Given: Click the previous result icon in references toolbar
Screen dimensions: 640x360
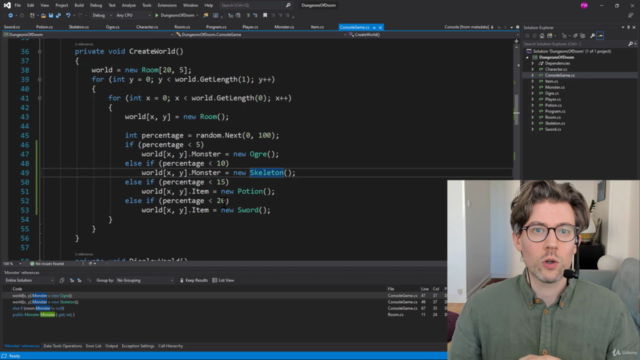Looking at the screenshot, I should (72, 280).
